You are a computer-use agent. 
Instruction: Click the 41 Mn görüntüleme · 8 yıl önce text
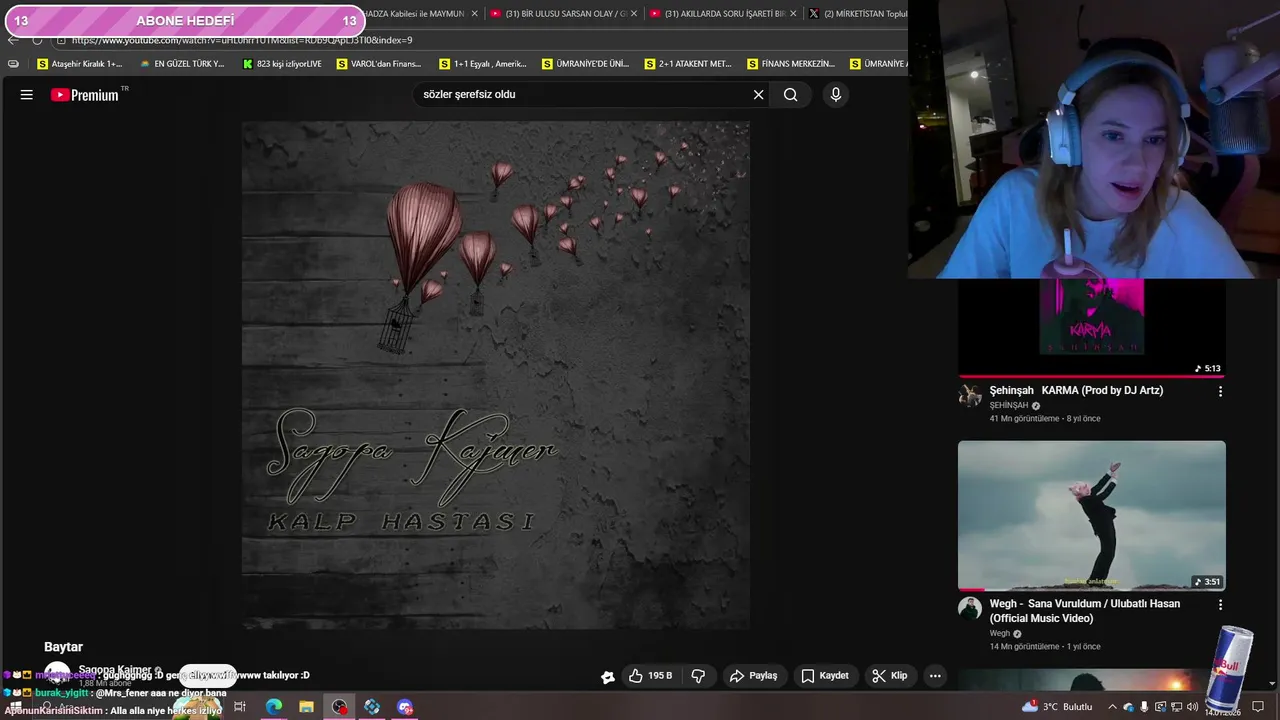1044,419
